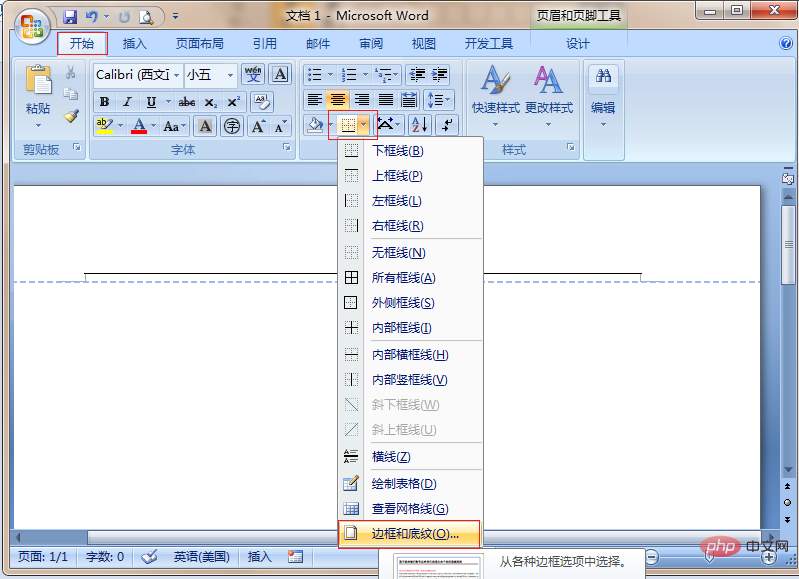
Task: Click the text highlight color swatch
Action: (104, 126)
